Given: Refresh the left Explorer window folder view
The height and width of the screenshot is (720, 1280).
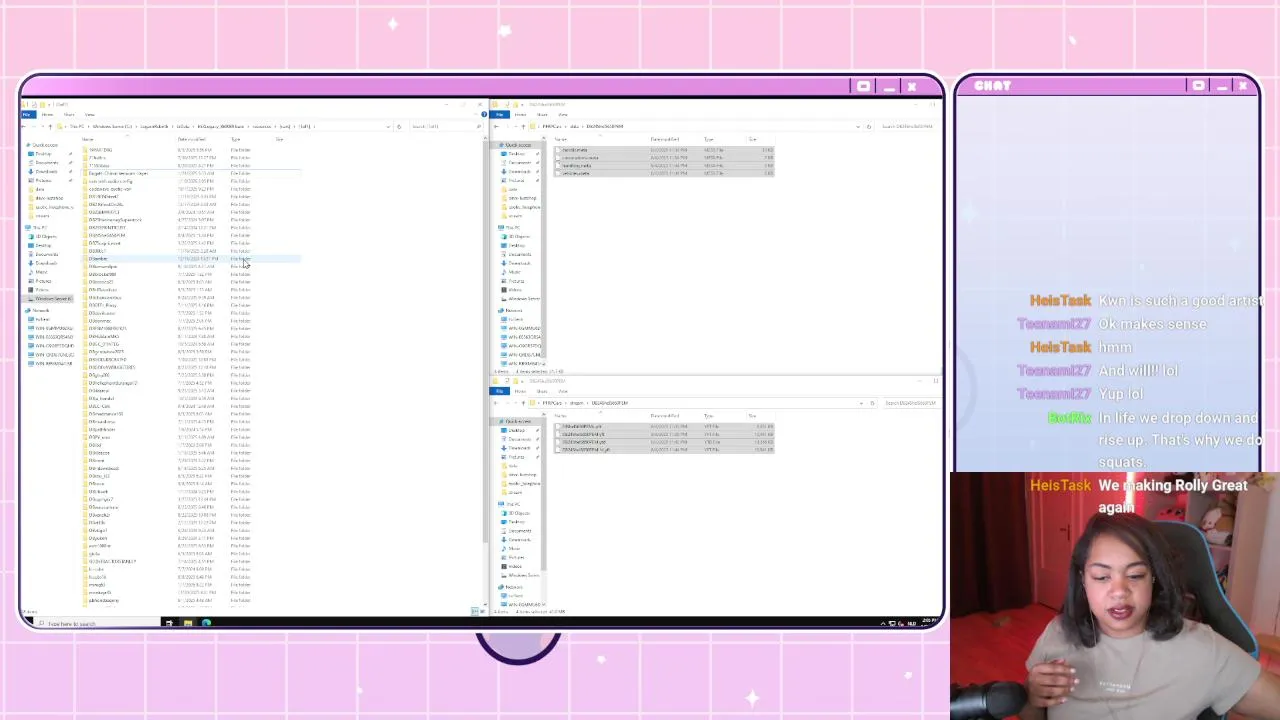Looking at the screenshot, I should (399, 126).
